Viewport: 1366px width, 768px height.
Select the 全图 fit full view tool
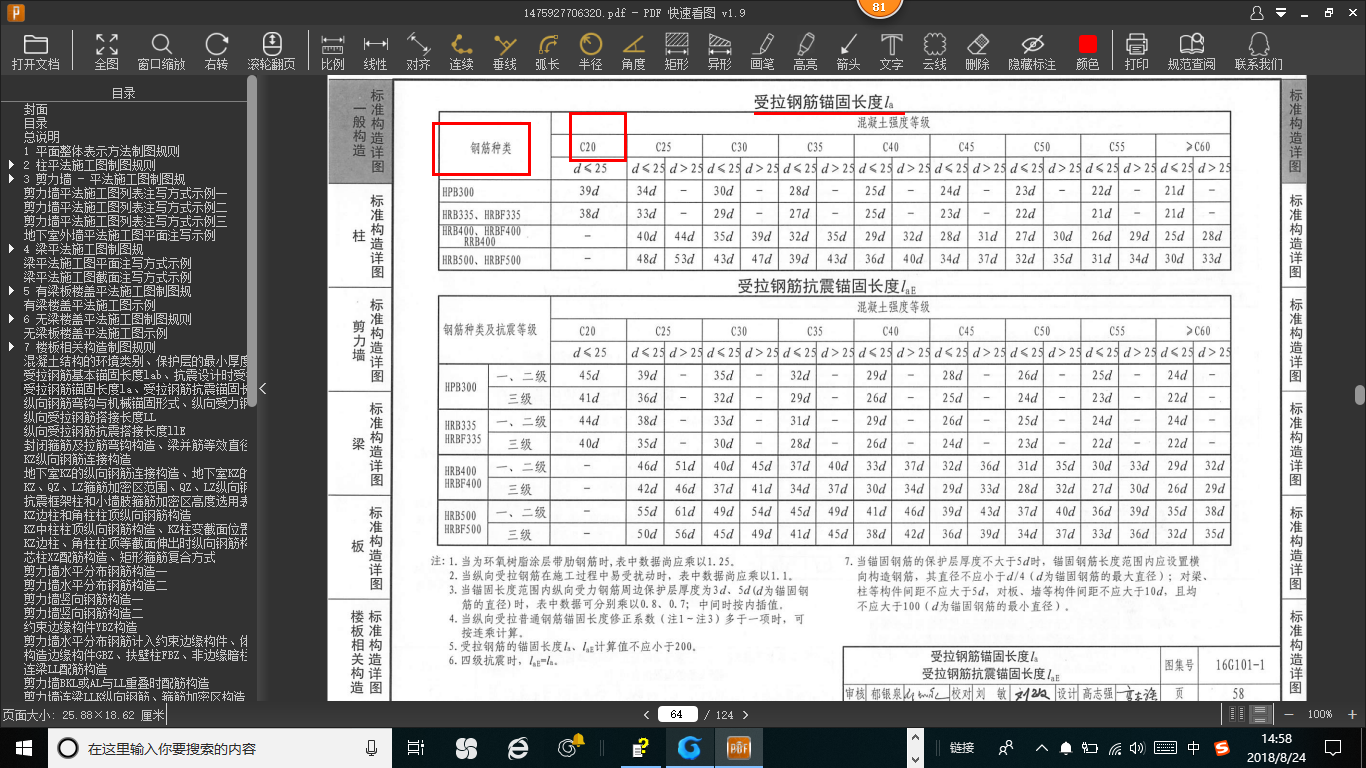click(x=107, y=51)
